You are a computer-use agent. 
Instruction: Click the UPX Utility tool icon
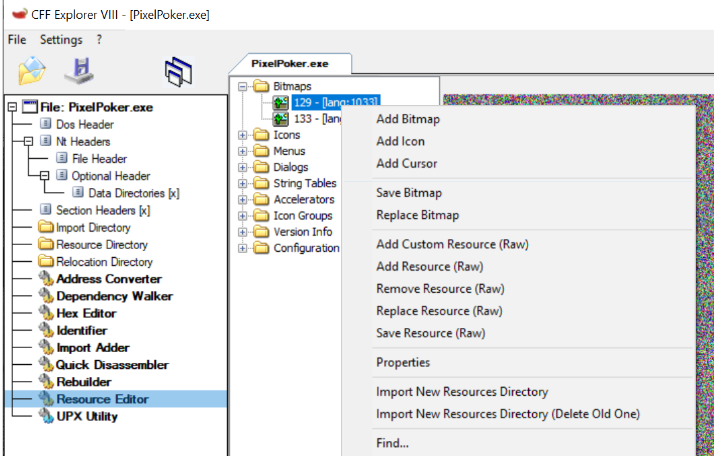46,416
